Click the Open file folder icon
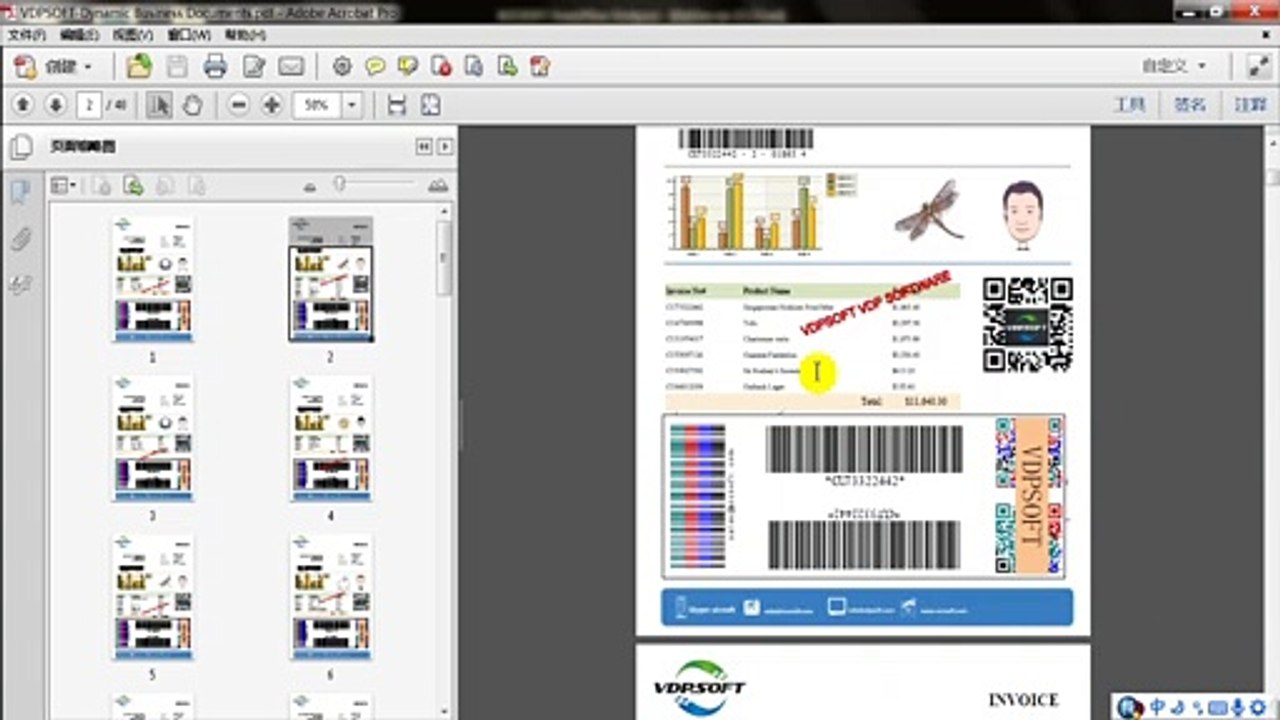 (x=139, y=67)
